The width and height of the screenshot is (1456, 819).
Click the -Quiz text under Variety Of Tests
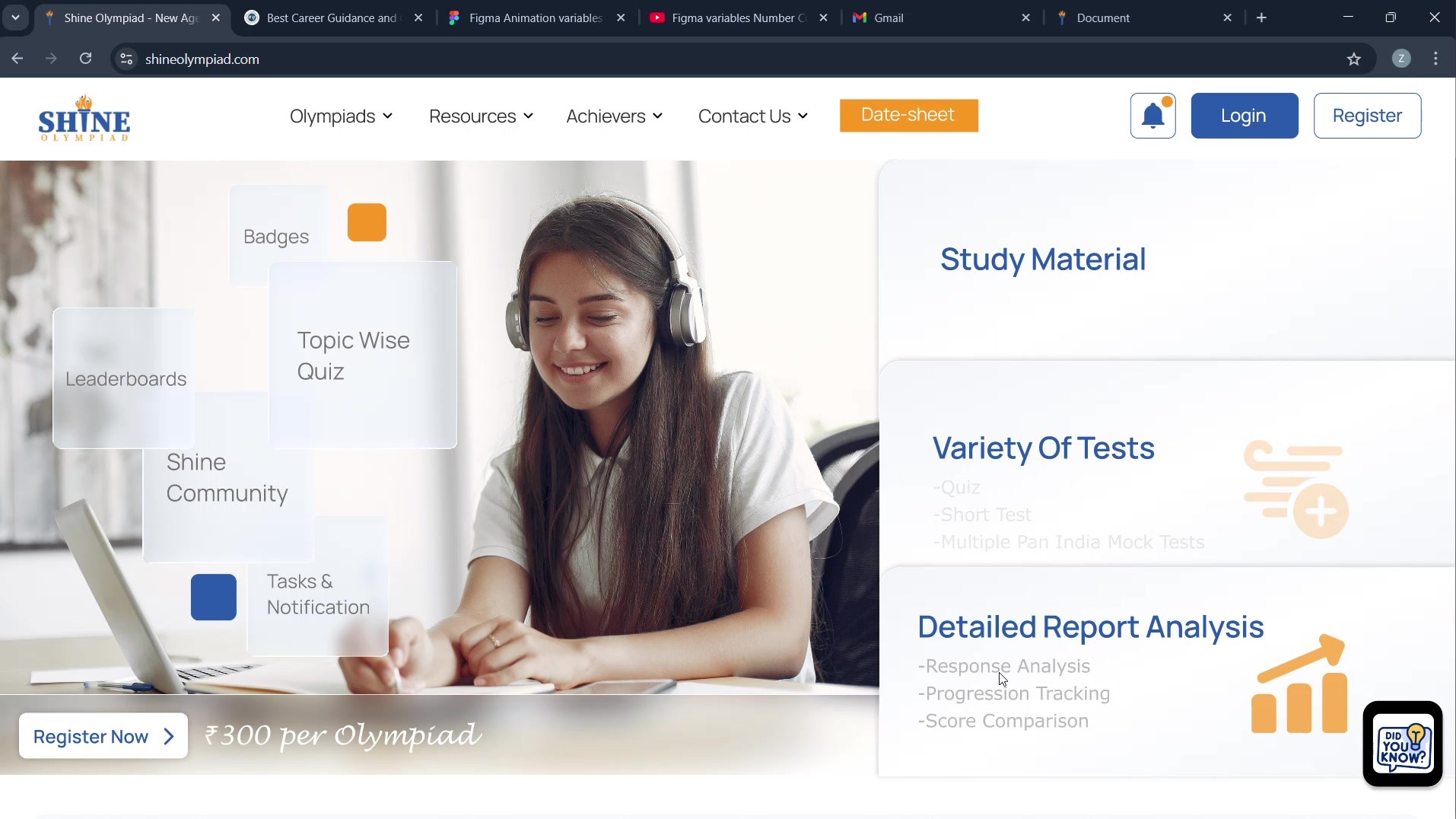956,487
